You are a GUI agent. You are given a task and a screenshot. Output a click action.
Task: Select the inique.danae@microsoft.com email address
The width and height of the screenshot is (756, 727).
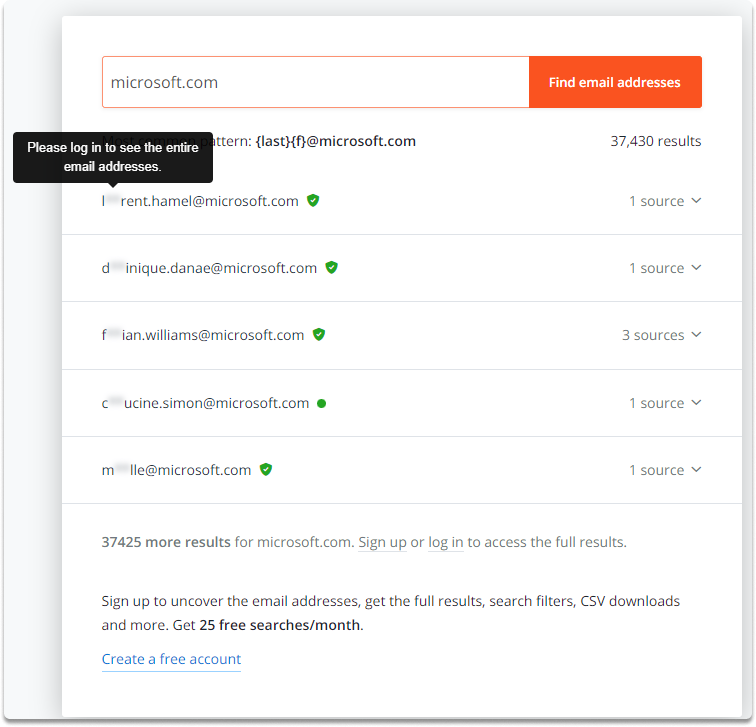pyautogui.click(x=209, y=268)
